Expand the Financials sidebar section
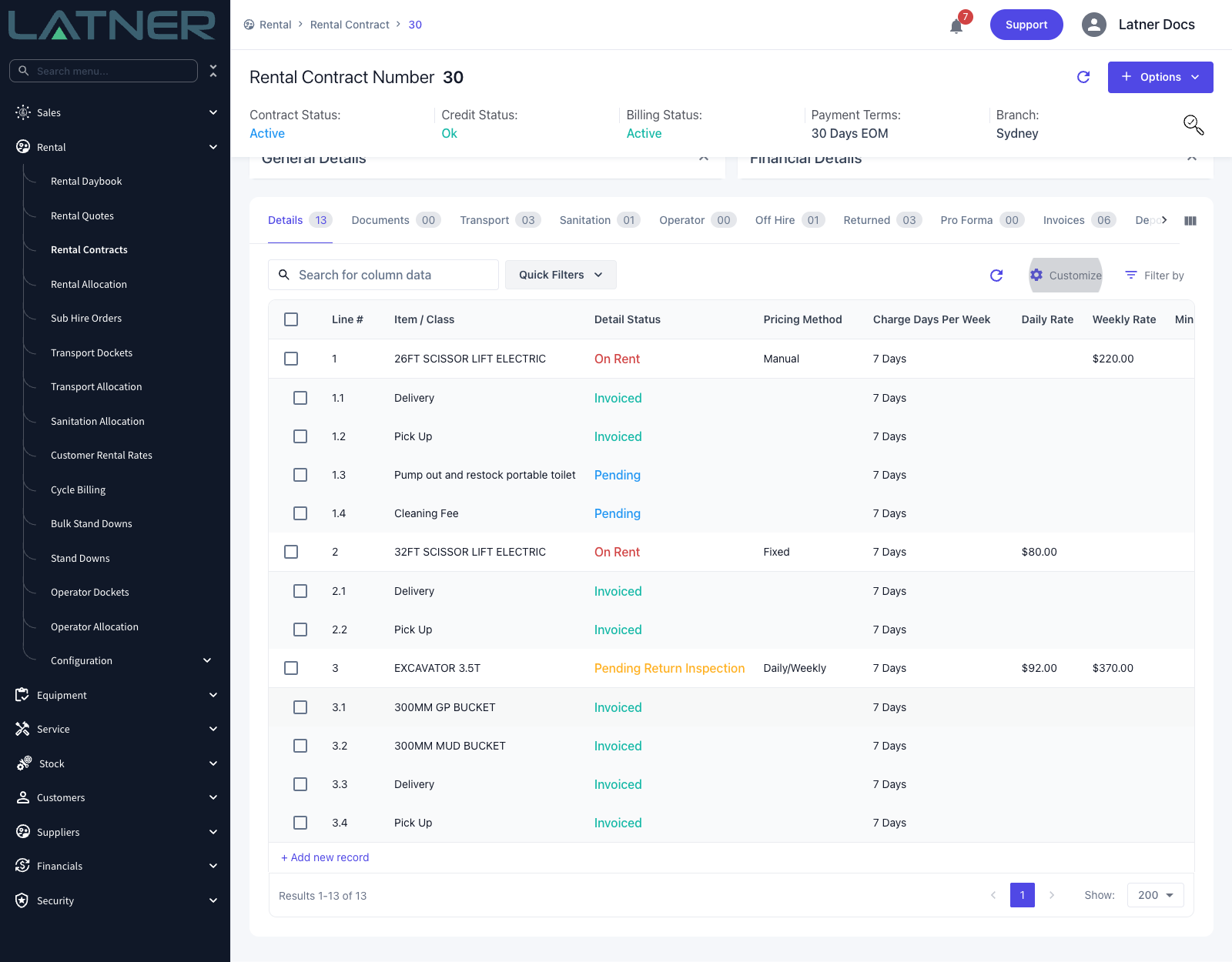 coord(213,866)
